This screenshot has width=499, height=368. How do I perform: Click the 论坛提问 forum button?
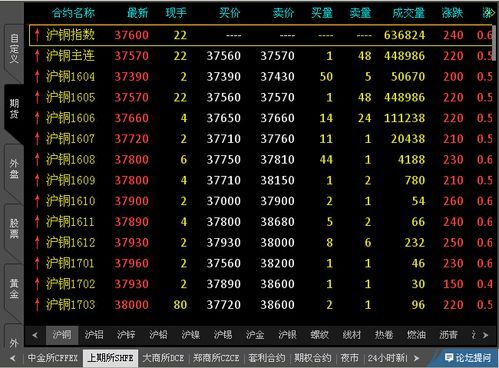tap(468, 358)
